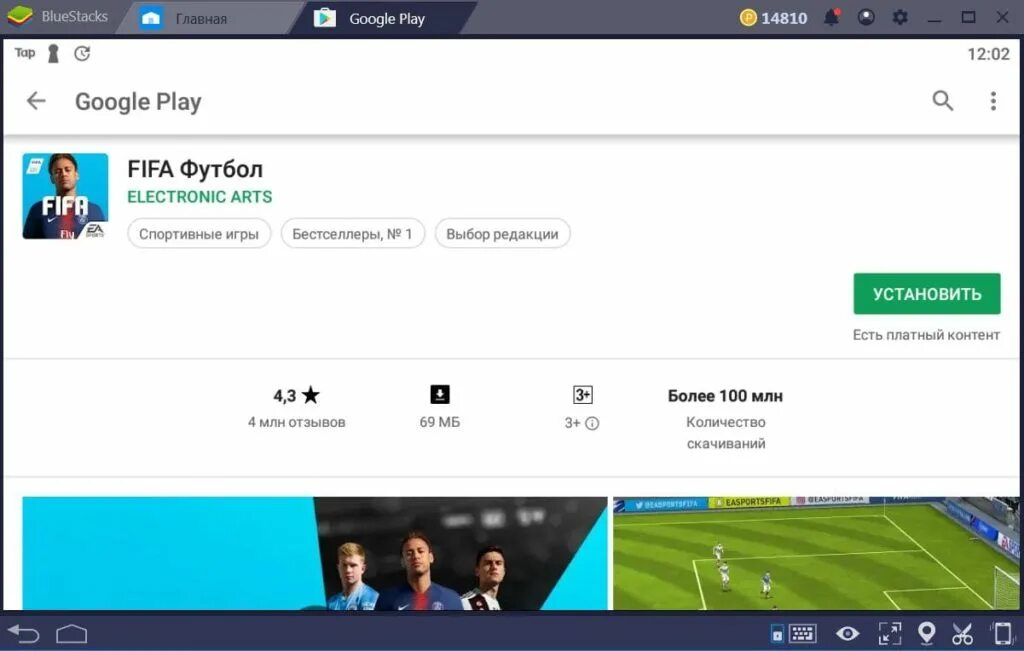Image resolution: width=1024 pixels, height=651 pixels.
Task: Go to Android home in bottom bar
Action: click(71, 633)
